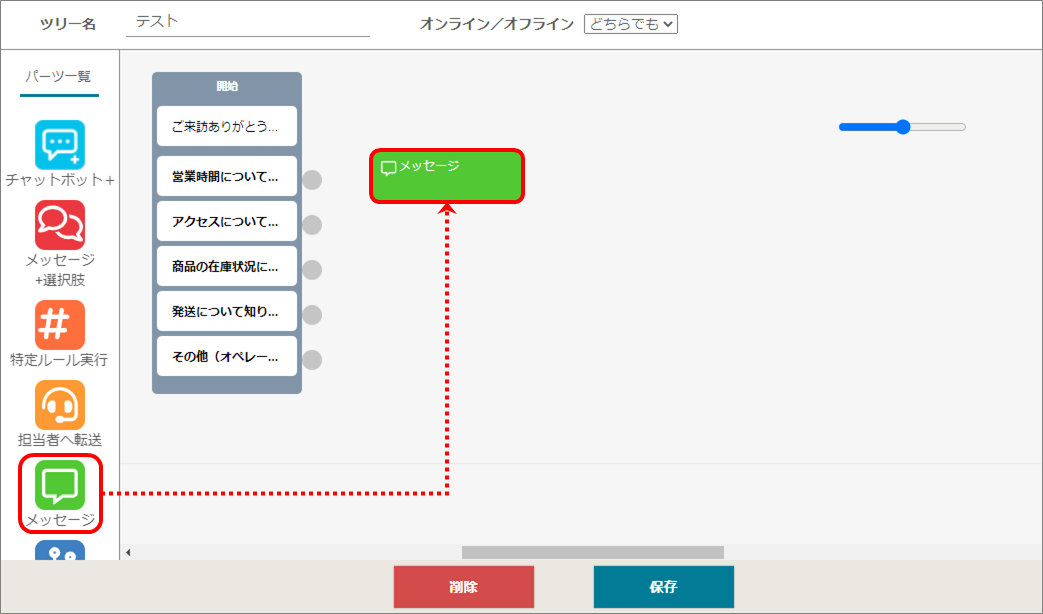Select the チャットボット+ part icon

[60, 145]
